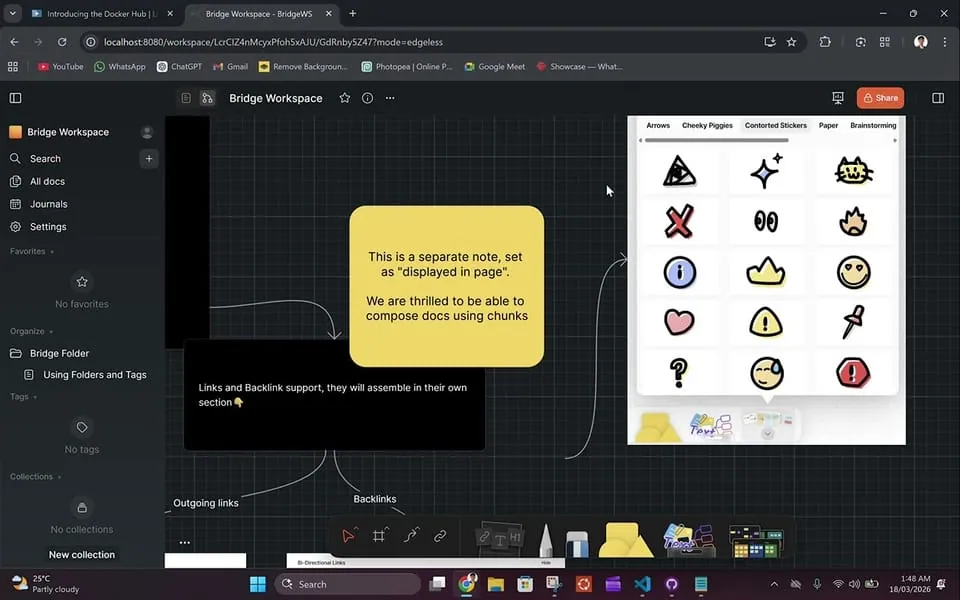Open Search in sidebar

pos(45,159)
